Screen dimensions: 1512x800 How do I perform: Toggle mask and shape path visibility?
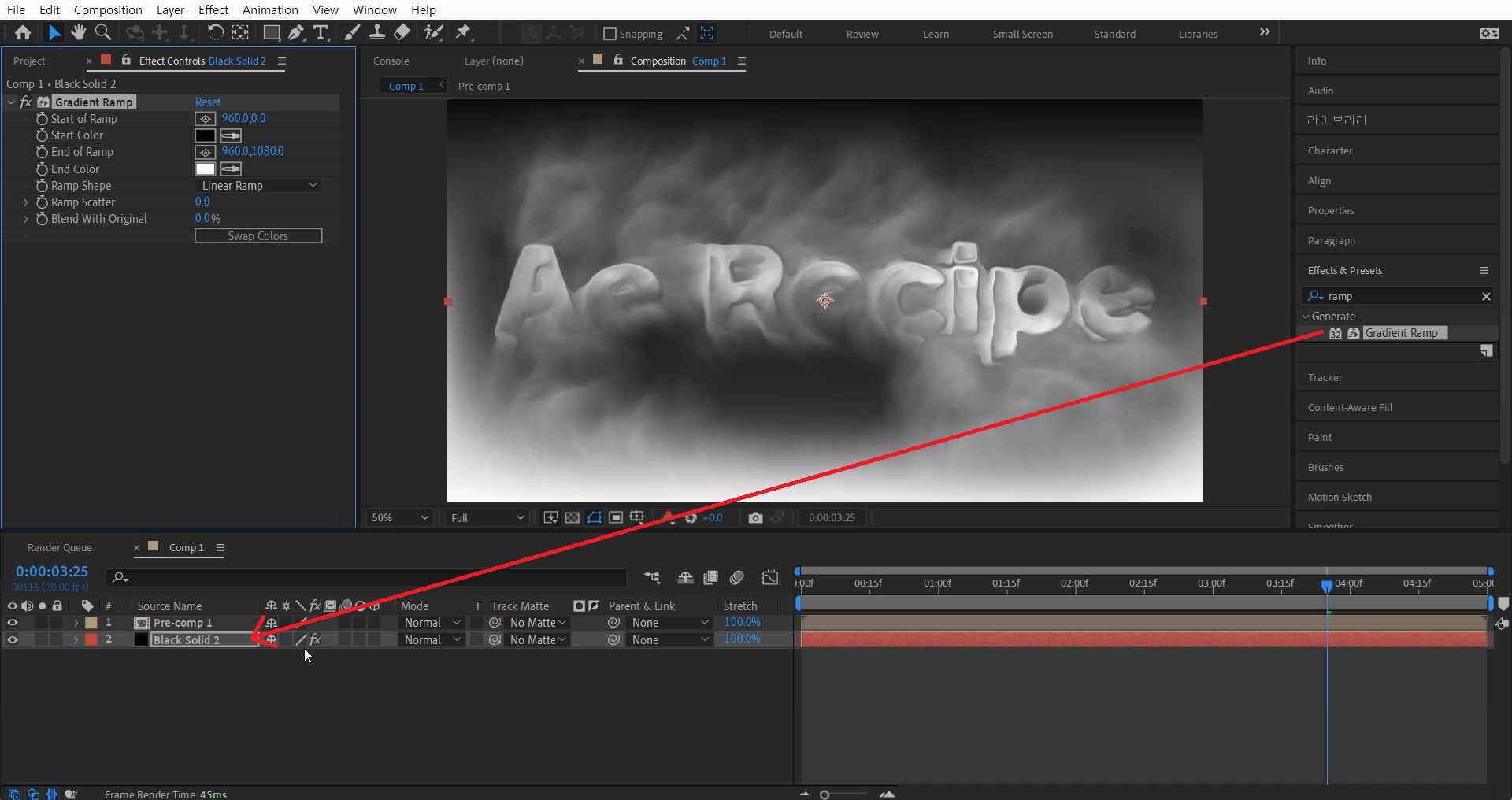(595, 517)
